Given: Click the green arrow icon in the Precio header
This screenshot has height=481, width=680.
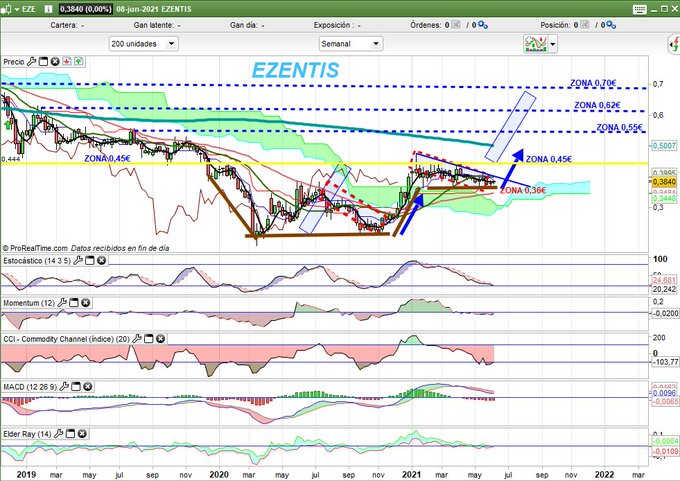Looking at the screenshot, I should 78,62.
